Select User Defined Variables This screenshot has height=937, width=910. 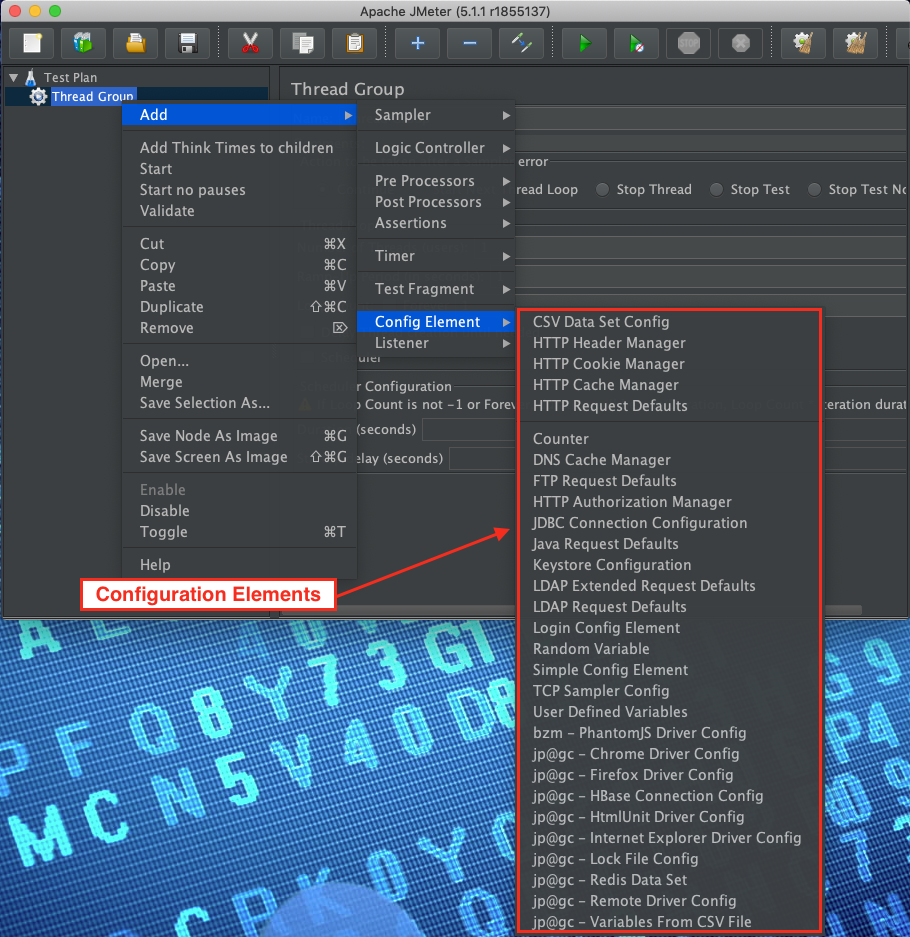[x=669, y=712]
